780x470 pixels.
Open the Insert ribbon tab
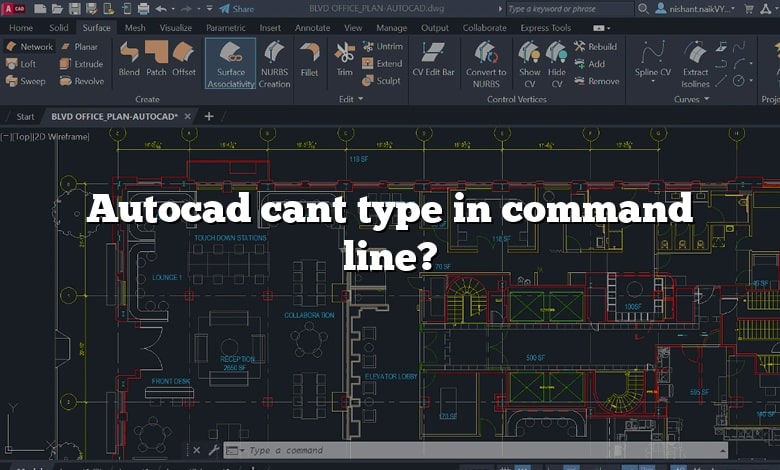(x=270, y=28)
